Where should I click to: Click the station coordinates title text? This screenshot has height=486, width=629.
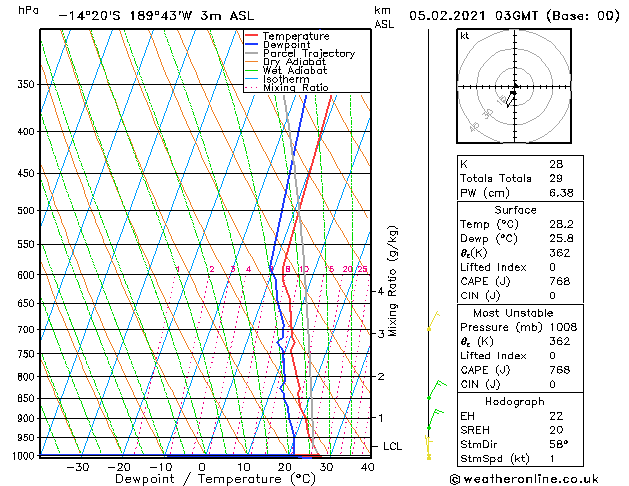(155, 16)
